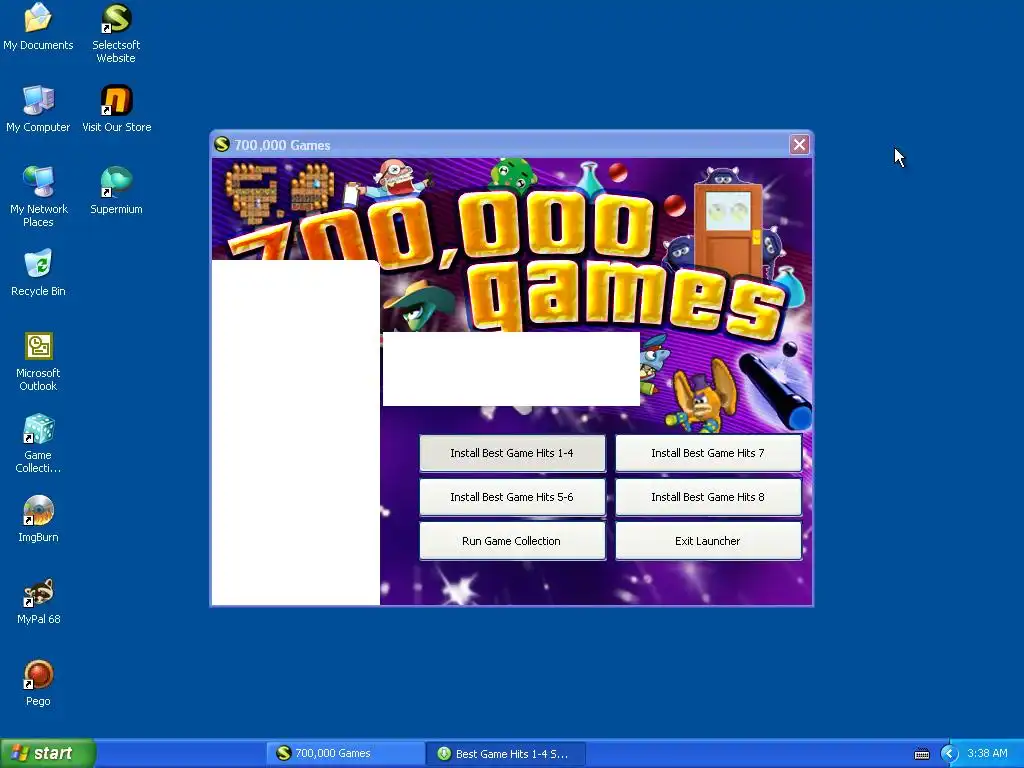
Task: Click the 3:38 AM system clock
Action: pyautogui.click(x=987, y=754)
